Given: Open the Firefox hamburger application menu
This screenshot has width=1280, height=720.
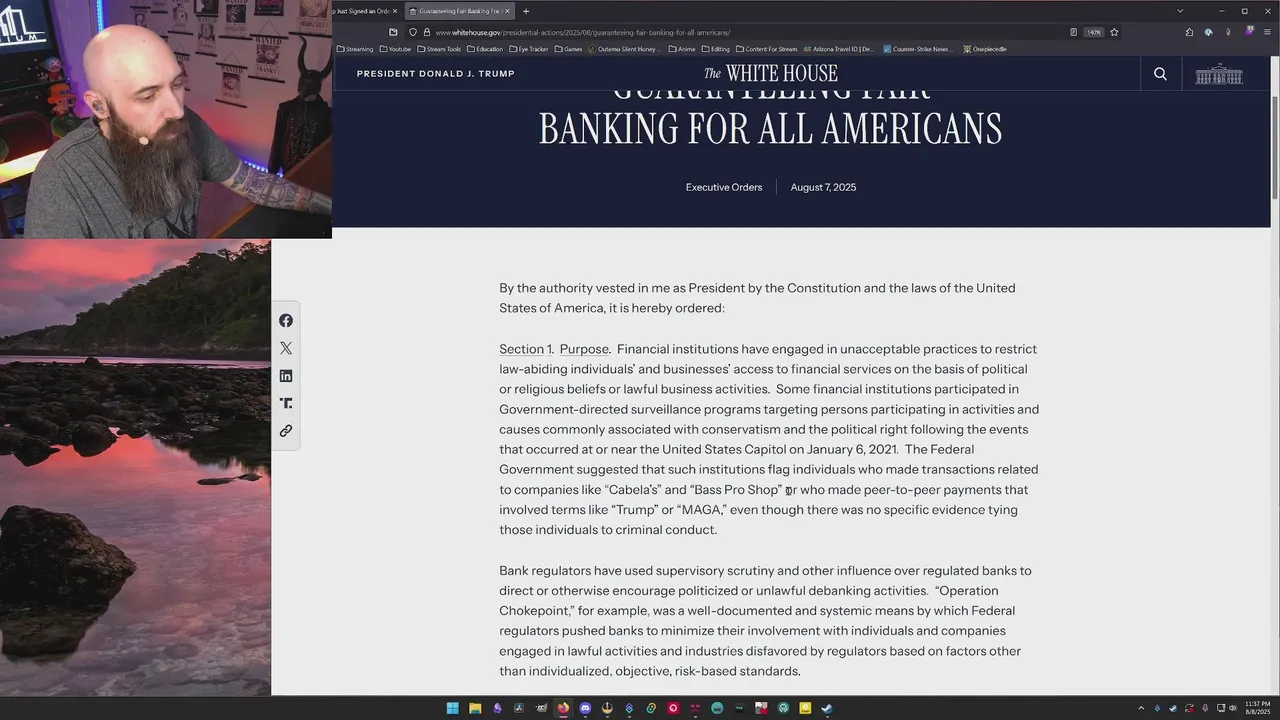Looking at the screenshot, I should pyautogui.click(x=1267, y=32).
